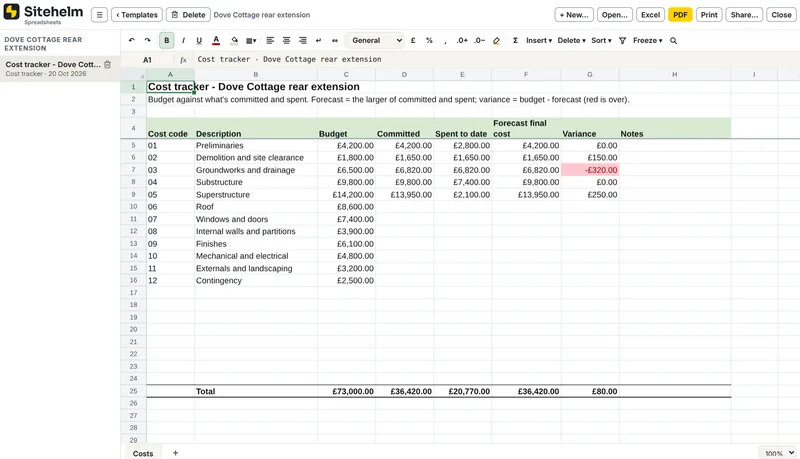This screenshot has width=800, height=459.
Task: Click the Open... button
Action: pyautogui.click(x=615, y=15)
